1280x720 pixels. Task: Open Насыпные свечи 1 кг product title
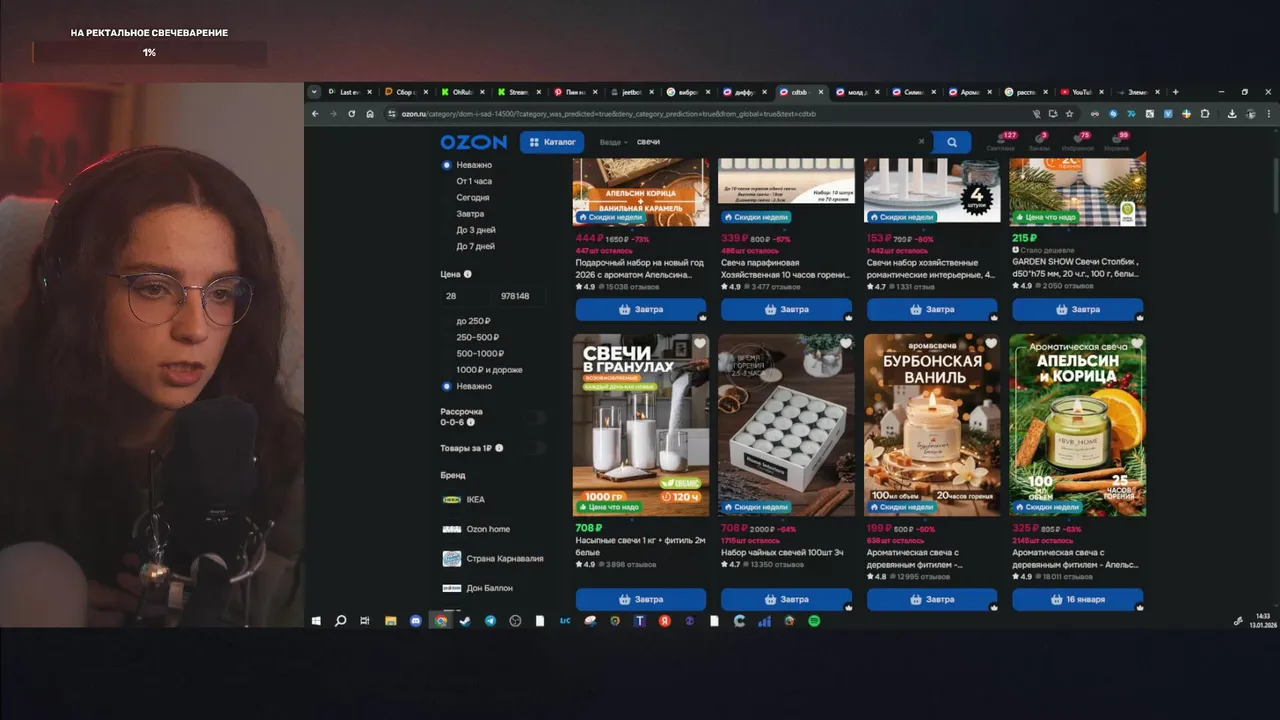641,546
